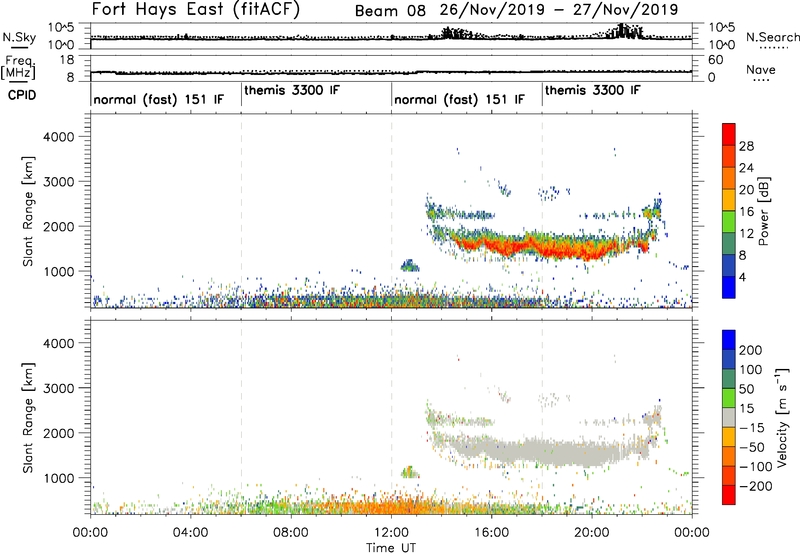Select the "N.Search" legend label

coord(773,37)
